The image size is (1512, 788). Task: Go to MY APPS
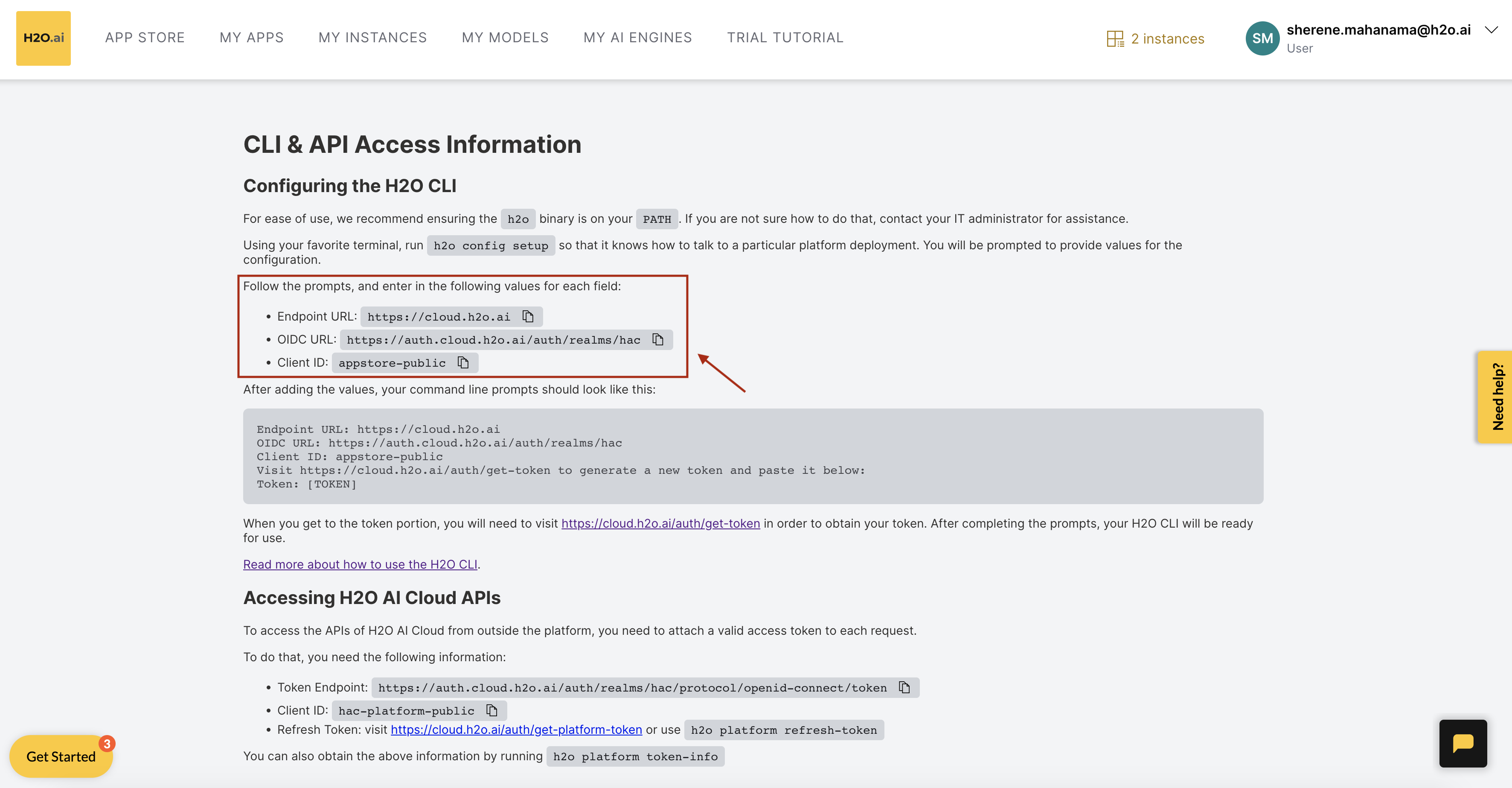click(x=252, y=38)
